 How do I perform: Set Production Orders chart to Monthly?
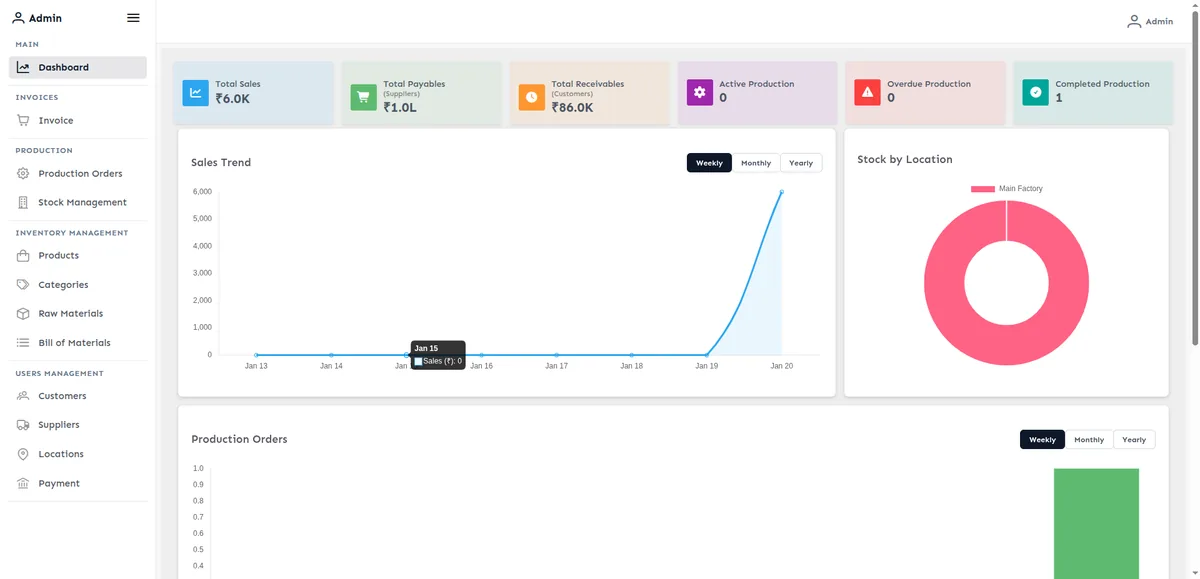point(1089,440)
